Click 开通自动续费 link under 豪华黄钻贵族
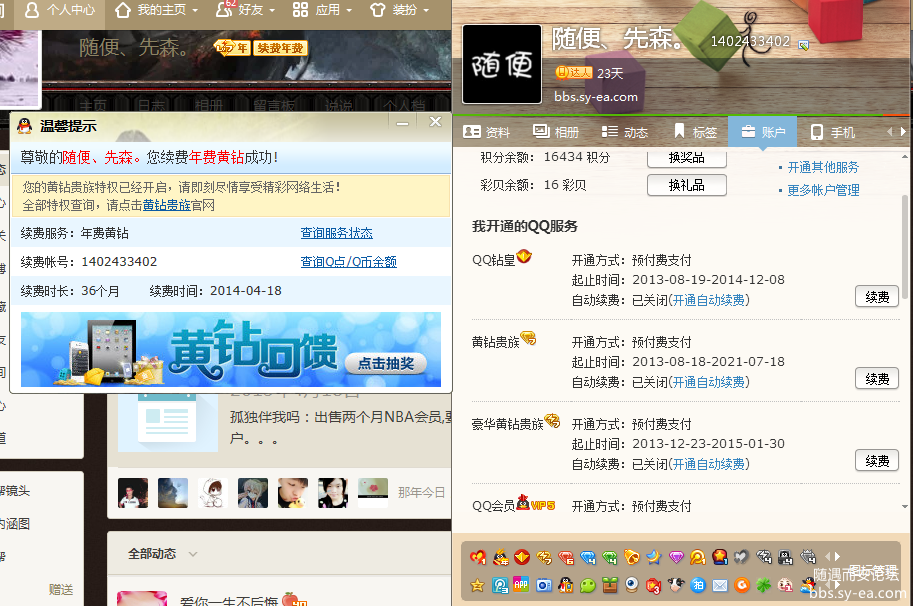 point(709,464)
